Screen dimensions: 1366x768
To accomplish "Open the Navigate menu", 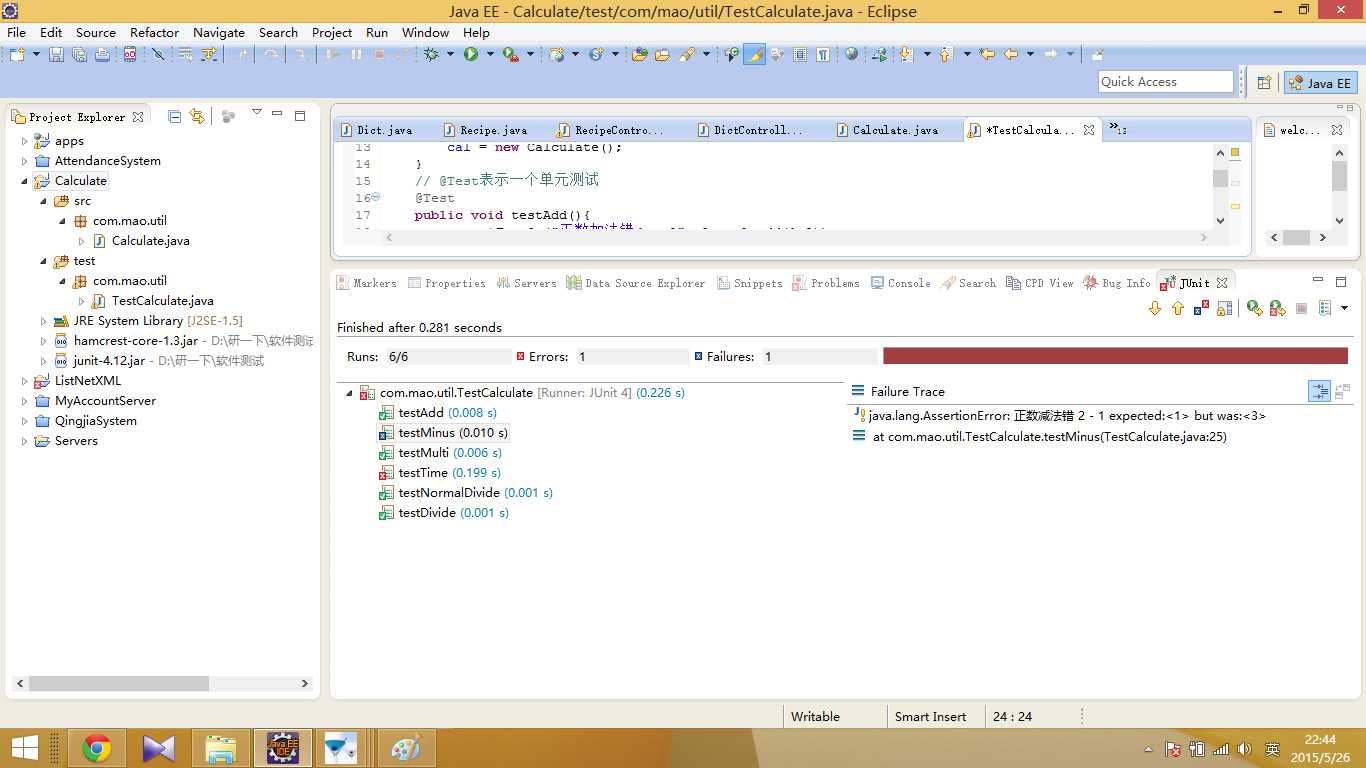I will tap(219, 32).
